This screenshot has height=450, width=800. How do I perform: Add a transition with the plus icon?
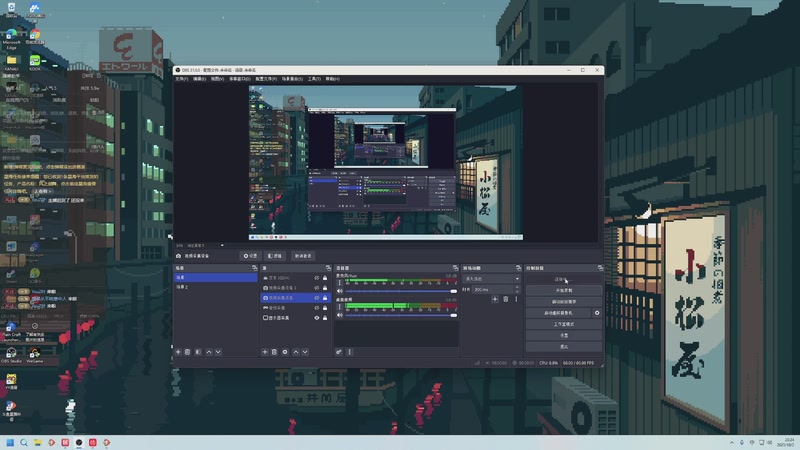(x=495, y=299)
